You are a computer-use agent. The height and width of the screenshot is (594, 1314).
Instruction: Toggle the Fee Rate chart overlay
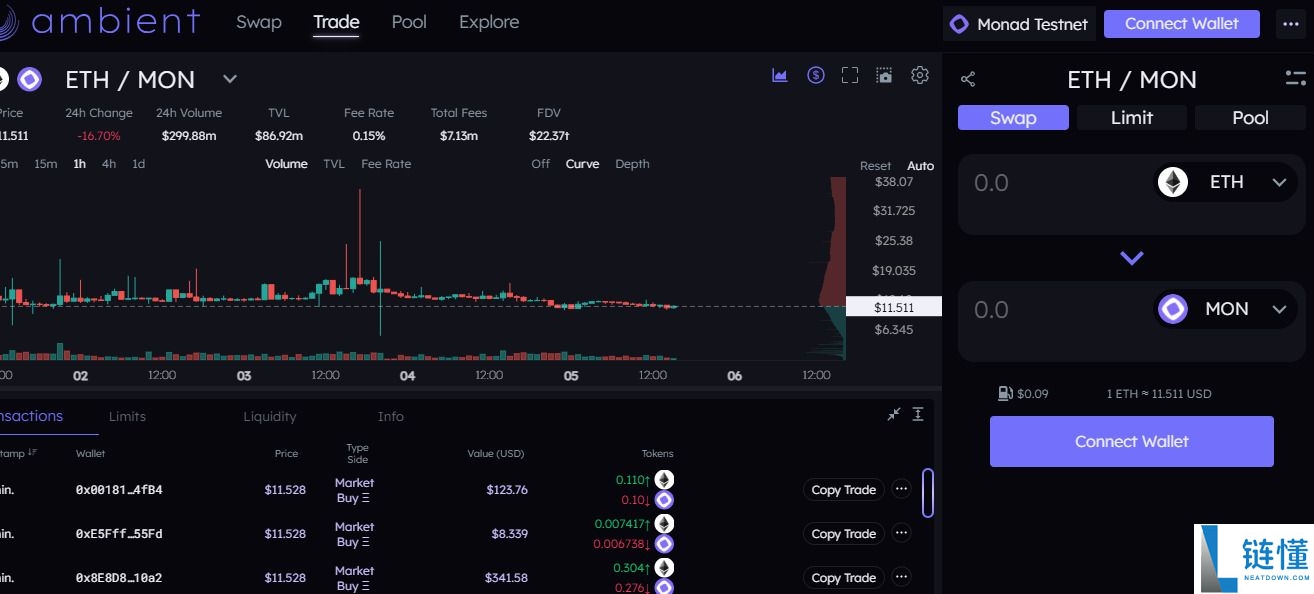(x=386, y=164)
